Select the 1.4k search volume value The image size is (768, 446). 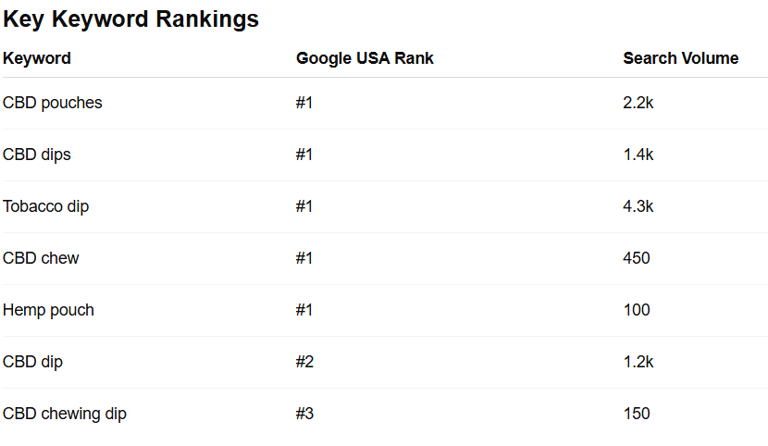click(638, 155)
